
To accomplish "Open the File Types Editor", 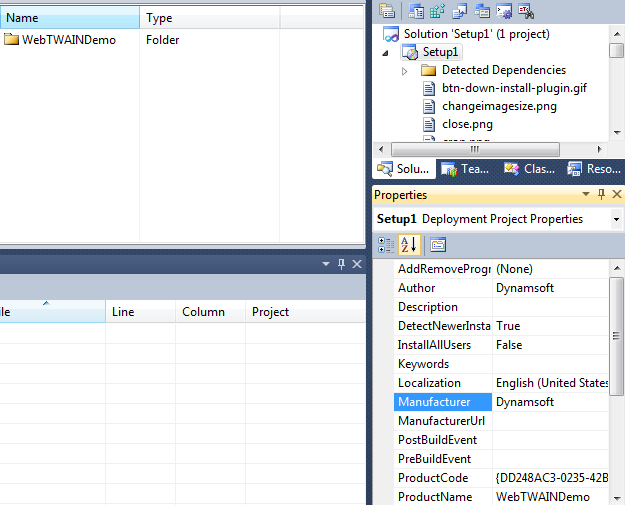I will click(x=459, y=12).
